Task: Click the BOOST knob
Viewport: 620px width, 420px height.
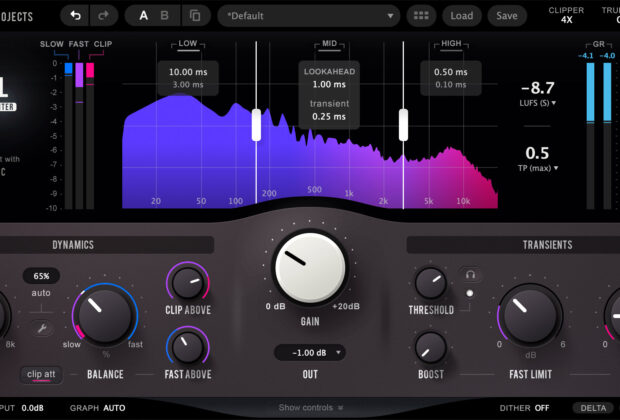Action: pyautogui.click(x=431, y=348)
